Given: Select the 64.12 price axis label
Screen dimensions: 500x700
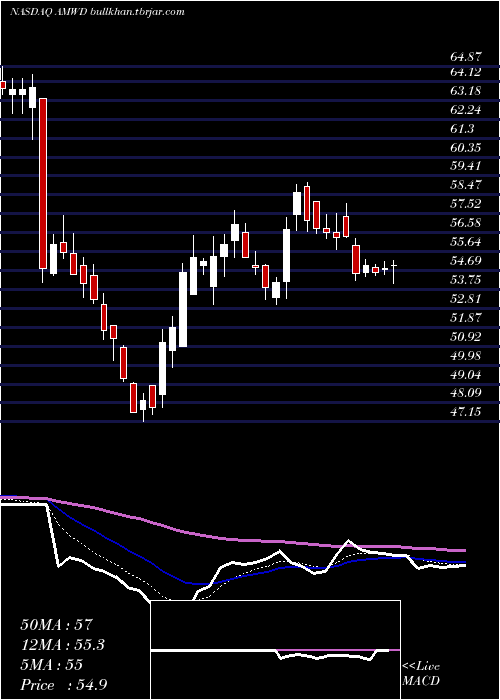Looking at the screenshot, I should coord(466,72).
